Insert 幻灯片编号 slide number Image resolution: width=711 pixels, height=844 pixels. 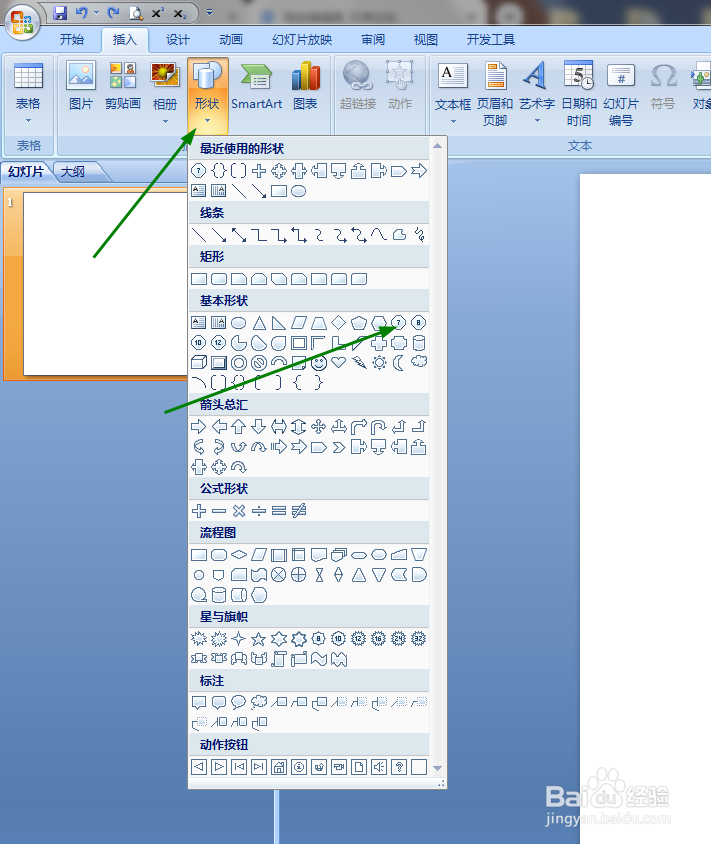coord(621,94)
